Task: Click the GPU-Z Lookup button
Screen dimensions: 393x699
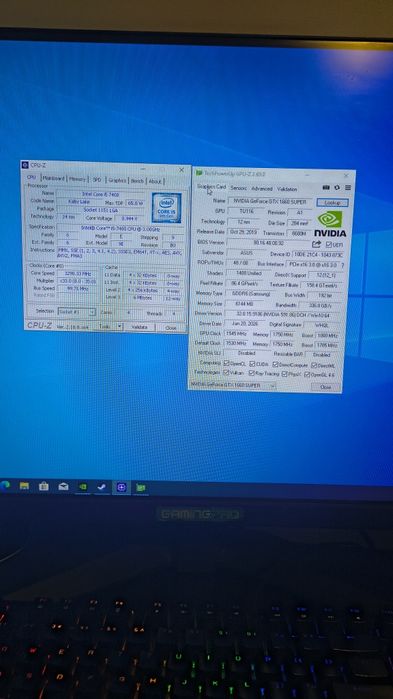Action: click(332, 202)
